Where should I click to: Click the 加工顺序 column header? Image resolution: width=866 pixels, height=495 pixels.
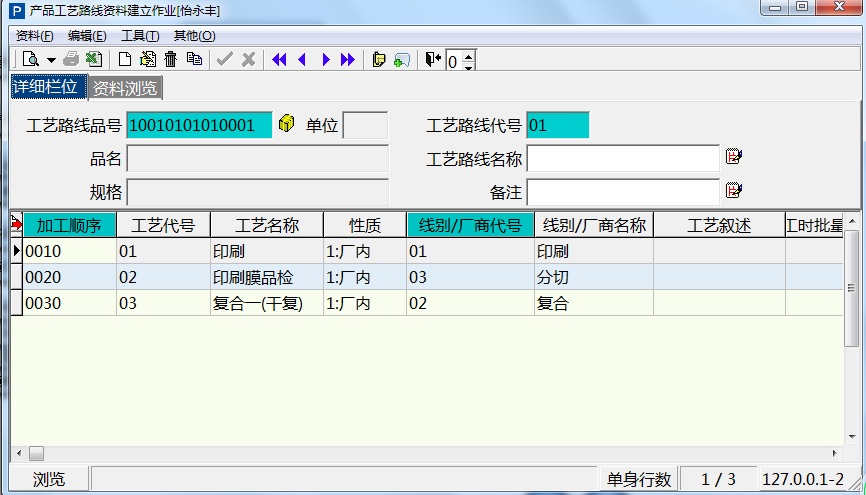[70, 225]
